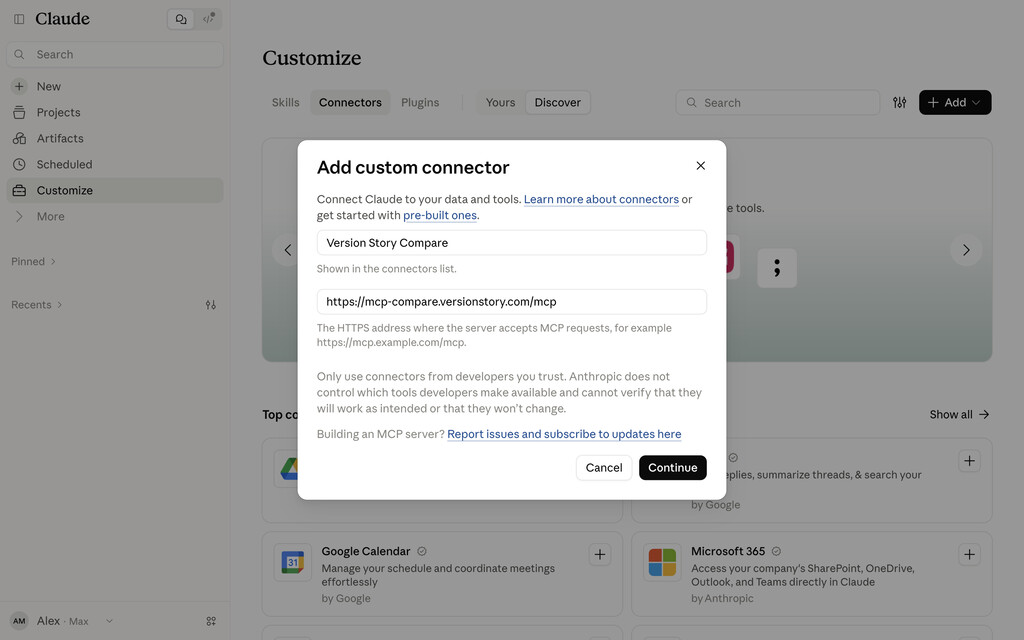Click Continue to add connector
The width and height of the screenshot is (1024, 640).
pyautogui.click(x=672, y=468)
